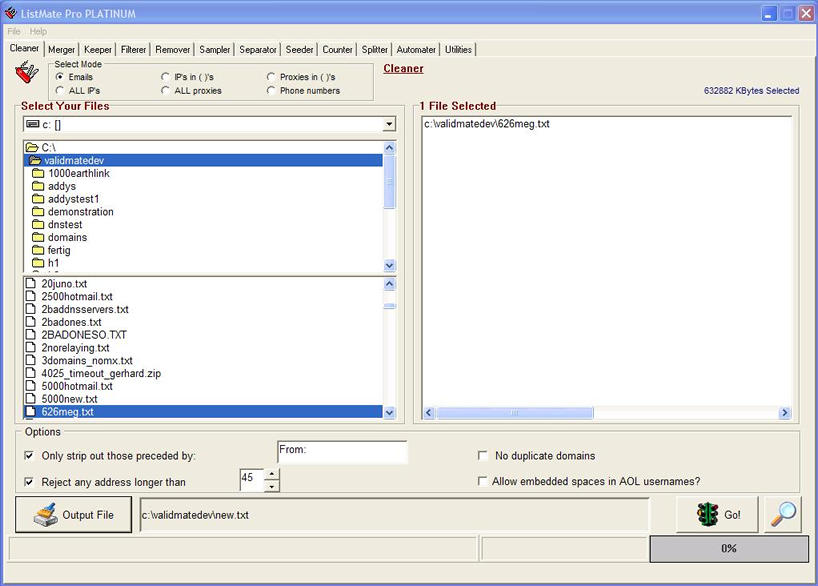Uncheck Only strip out those preceded by
The height and width of the screenshot is (586, 818).
pos(28,456)
